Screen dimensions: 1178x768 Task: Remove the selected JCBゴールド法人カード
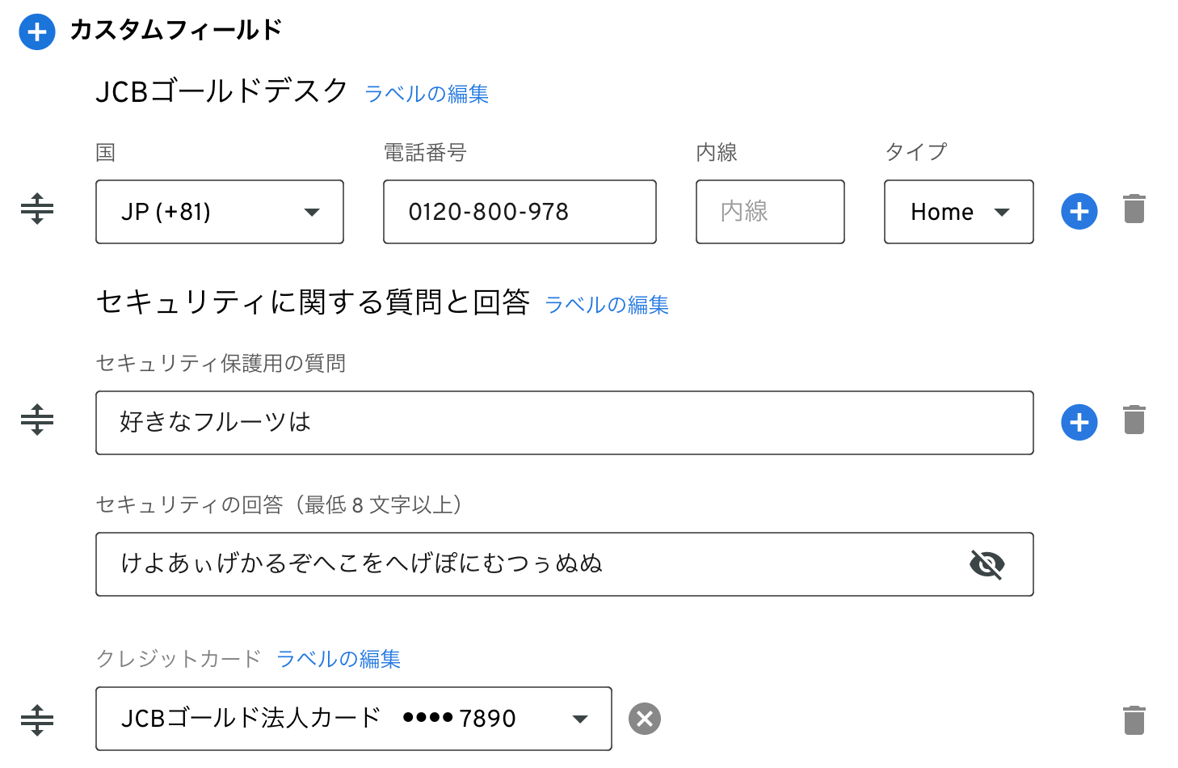(x=645, y=718)
